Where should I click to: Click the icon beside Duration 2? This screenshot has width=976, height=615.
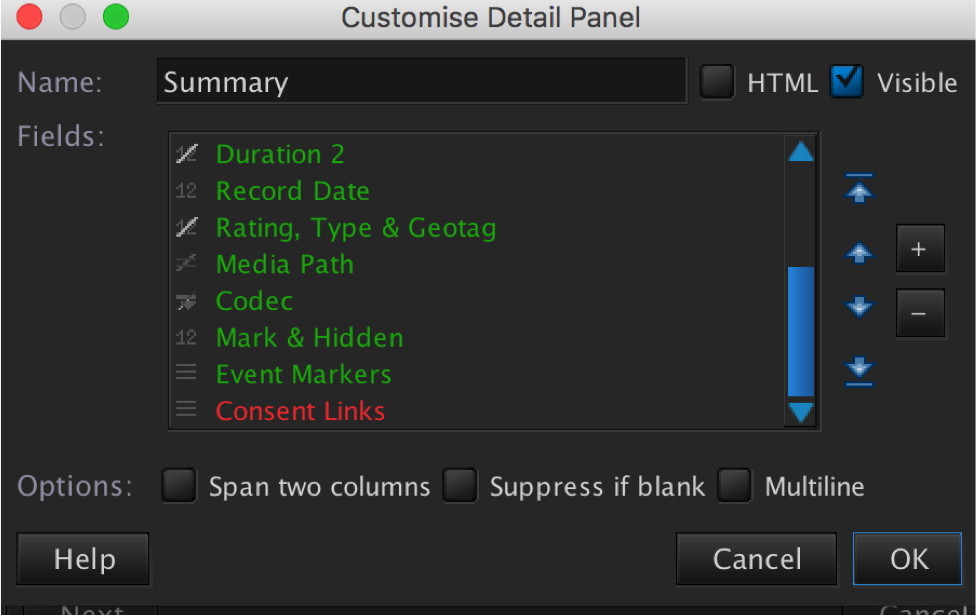(x=187, y=154)
